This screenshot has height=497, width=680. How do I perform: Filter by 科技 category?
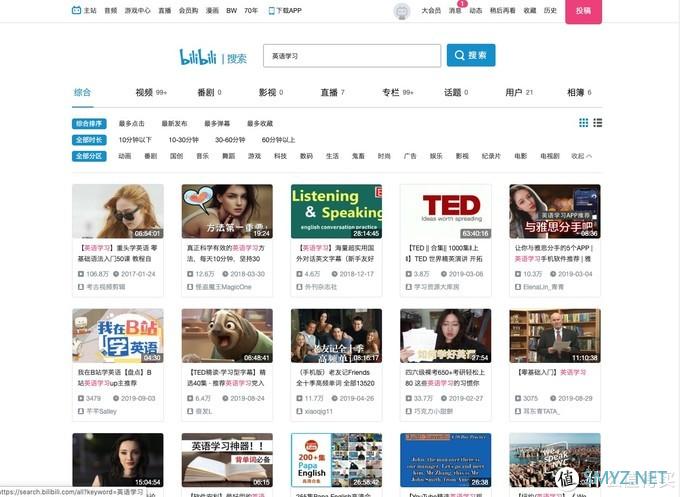coord(280,156)
